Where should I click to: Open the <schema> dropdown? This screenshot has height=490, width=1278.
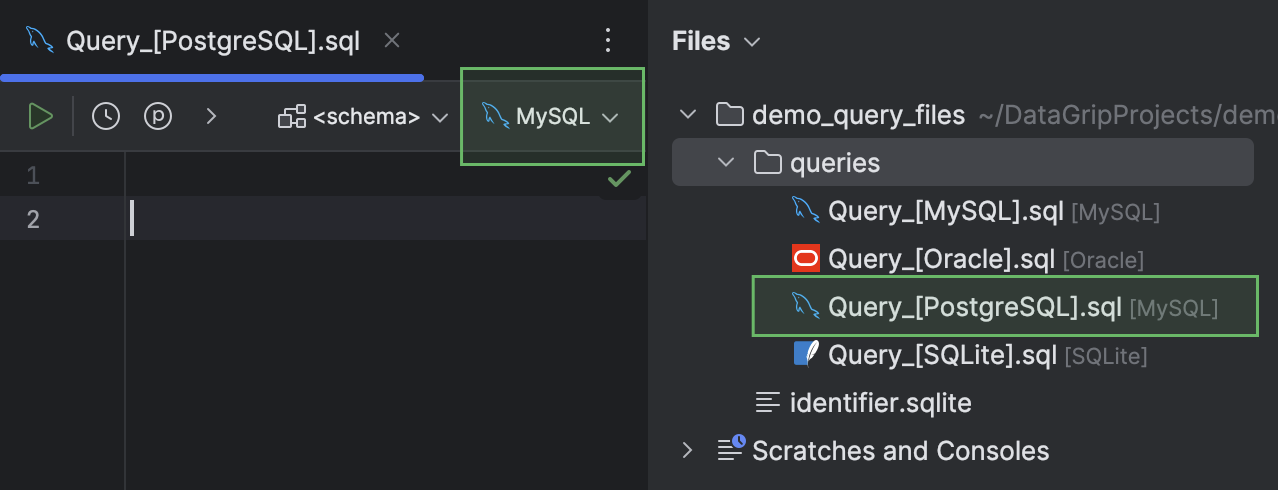[x=363, y=117]
